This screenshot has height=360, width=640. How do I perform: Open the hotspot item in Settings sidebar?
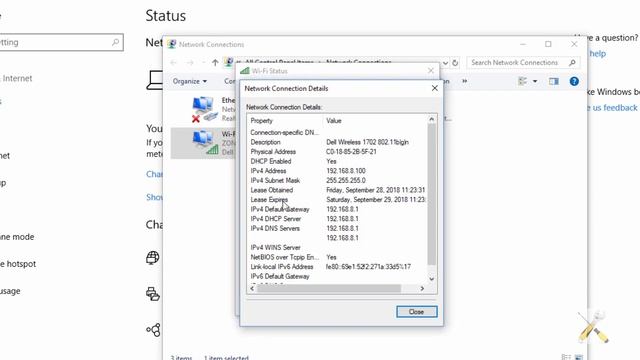pos(18,264)
